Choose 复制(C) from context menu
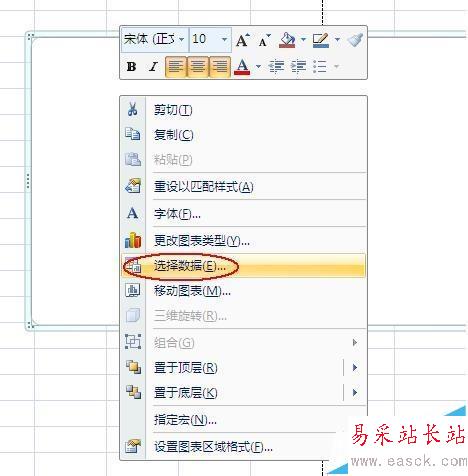The width and height of the screenshot is (468, 476). (244, 135)
